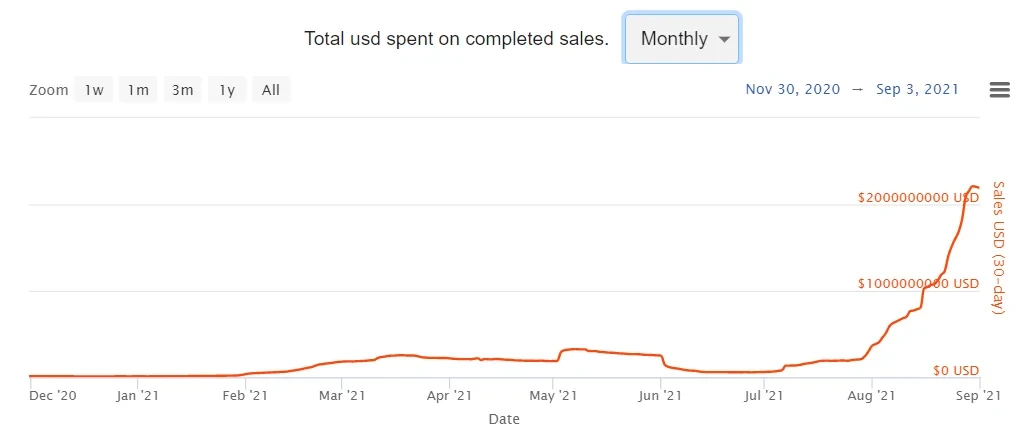Screen dimensions: 1031x431
Task: Select the 1w zoom range
Action: click(94, 90)
